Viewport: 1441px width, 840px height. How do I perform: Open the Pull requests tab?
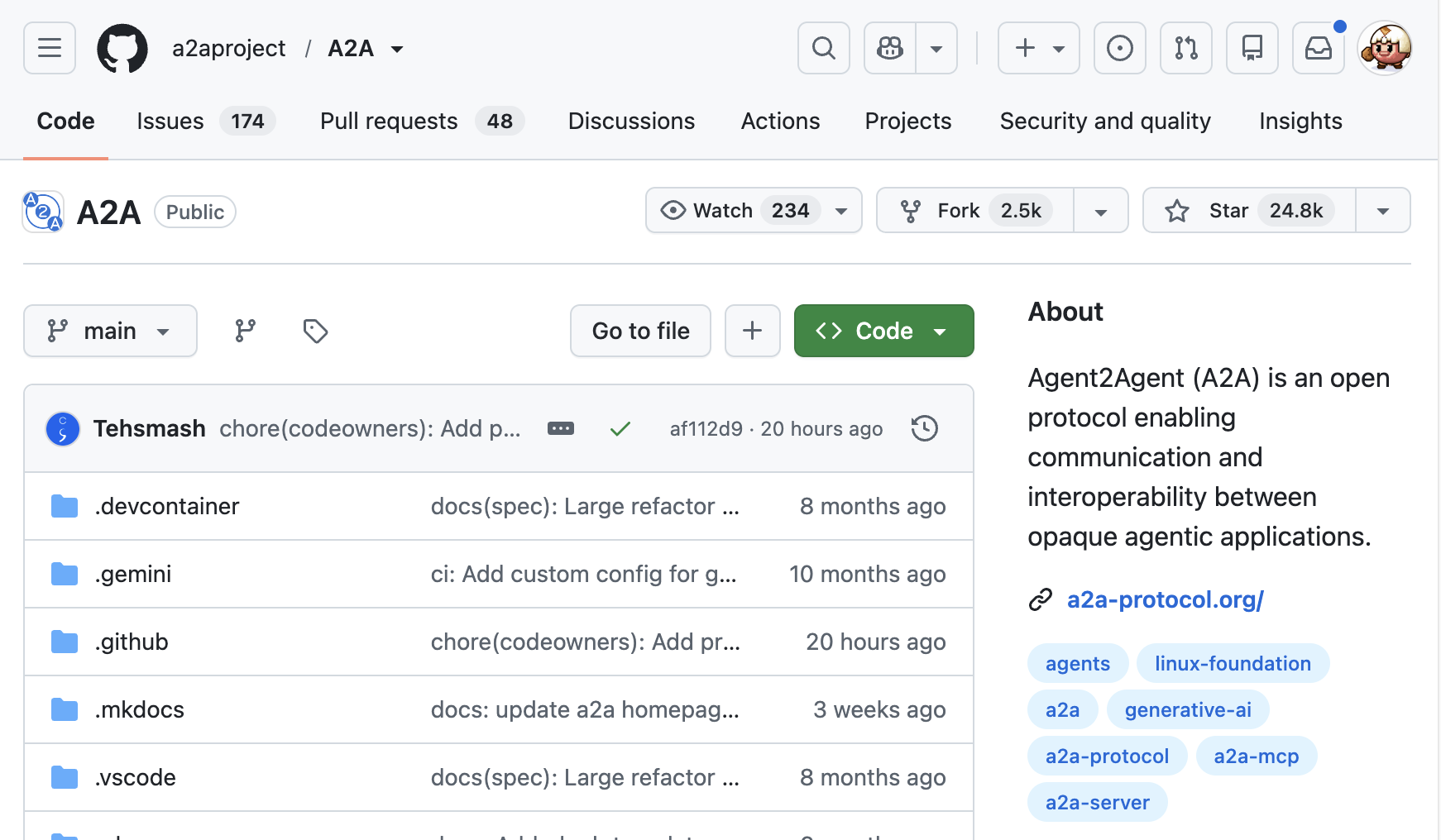[x=422, y=121]
